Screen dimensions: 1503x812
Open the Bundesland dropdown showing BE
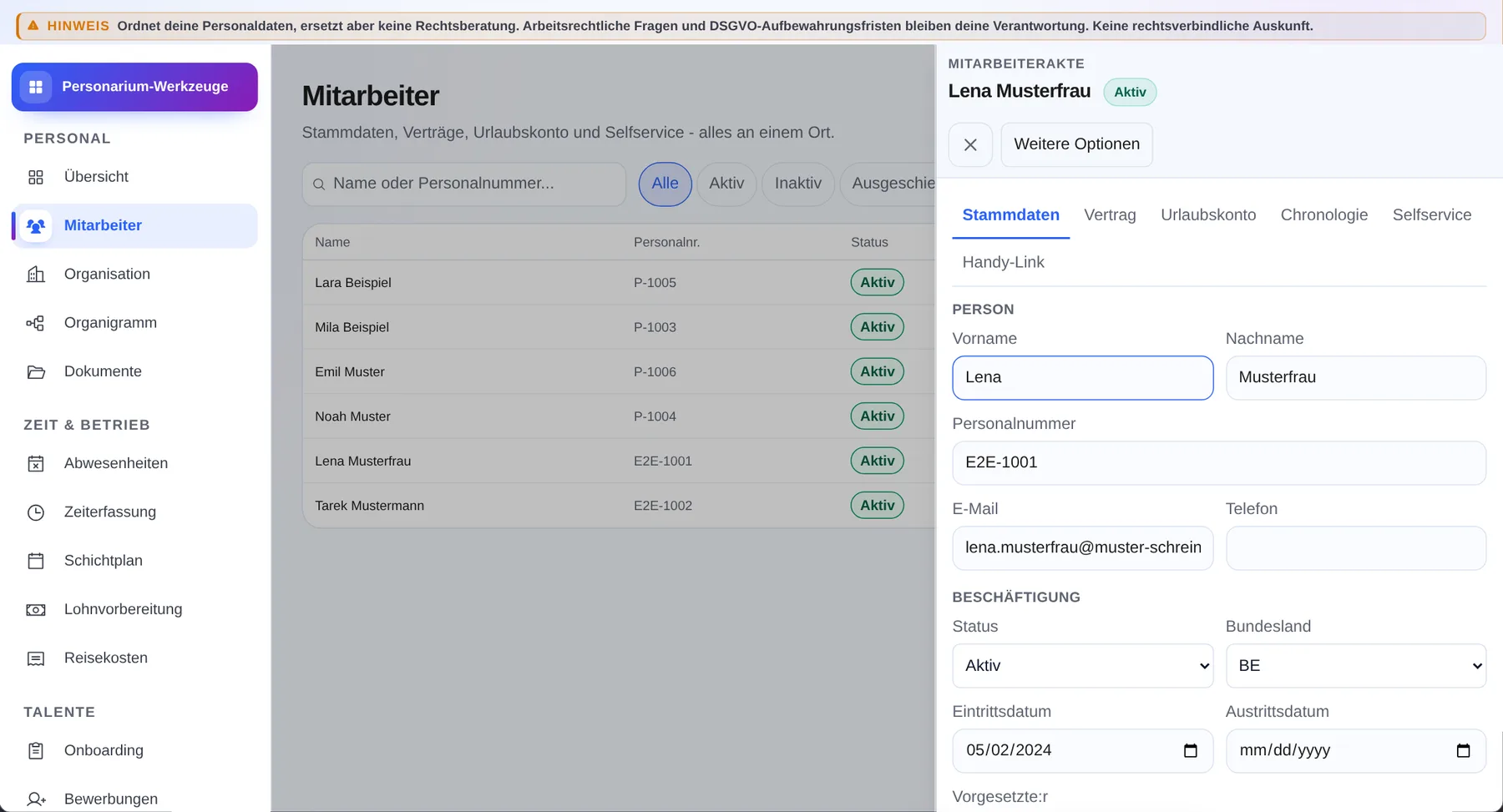click(x=1355, y=665)
